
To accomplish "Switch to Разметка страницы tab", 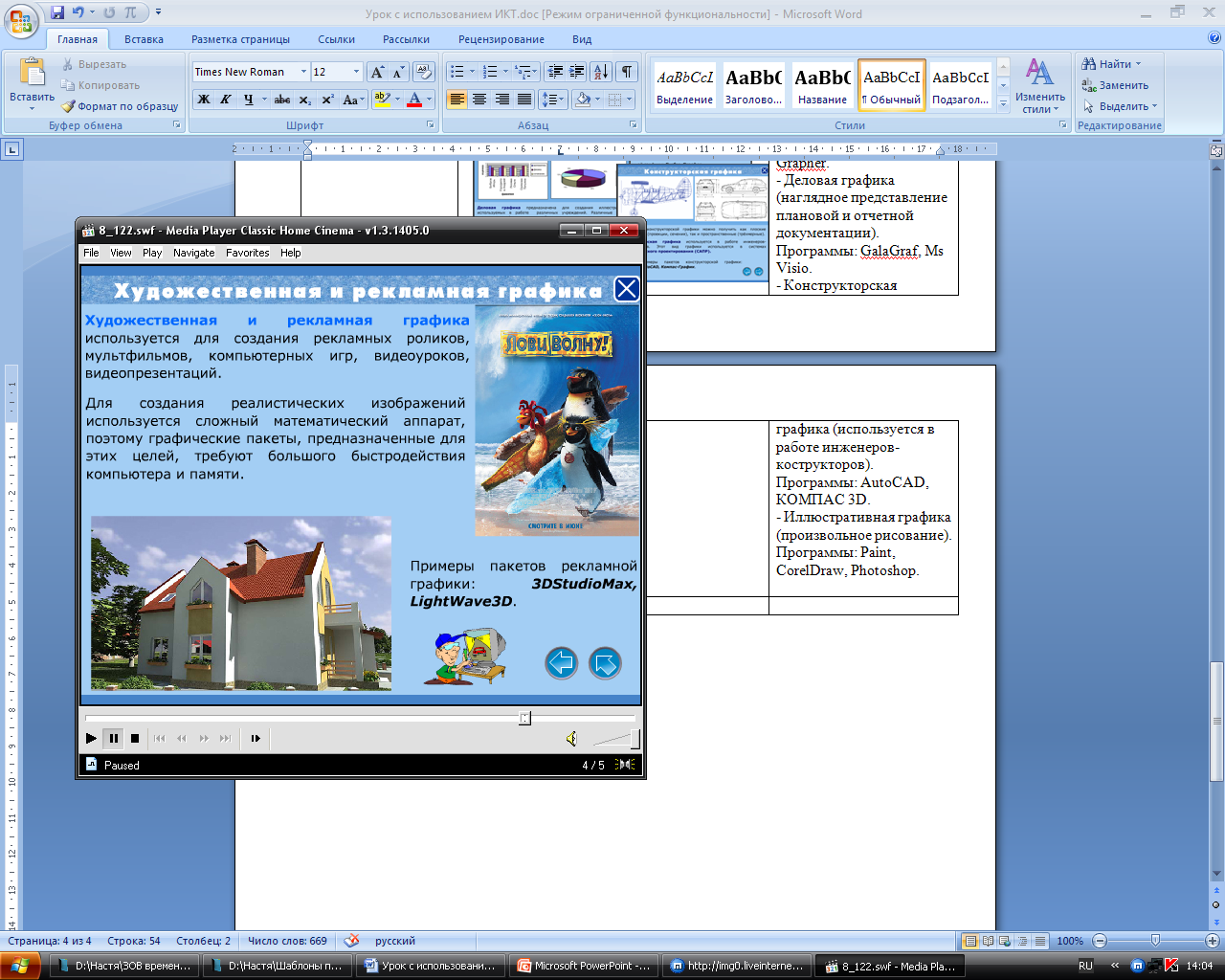I will [x=240, y=39].
